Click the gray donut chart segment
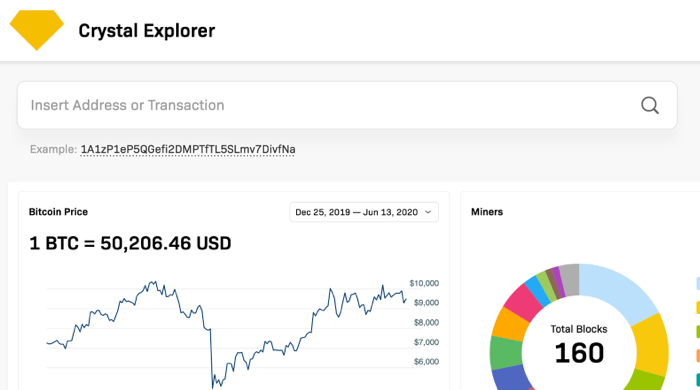700x390 pixels. (570, 279)
